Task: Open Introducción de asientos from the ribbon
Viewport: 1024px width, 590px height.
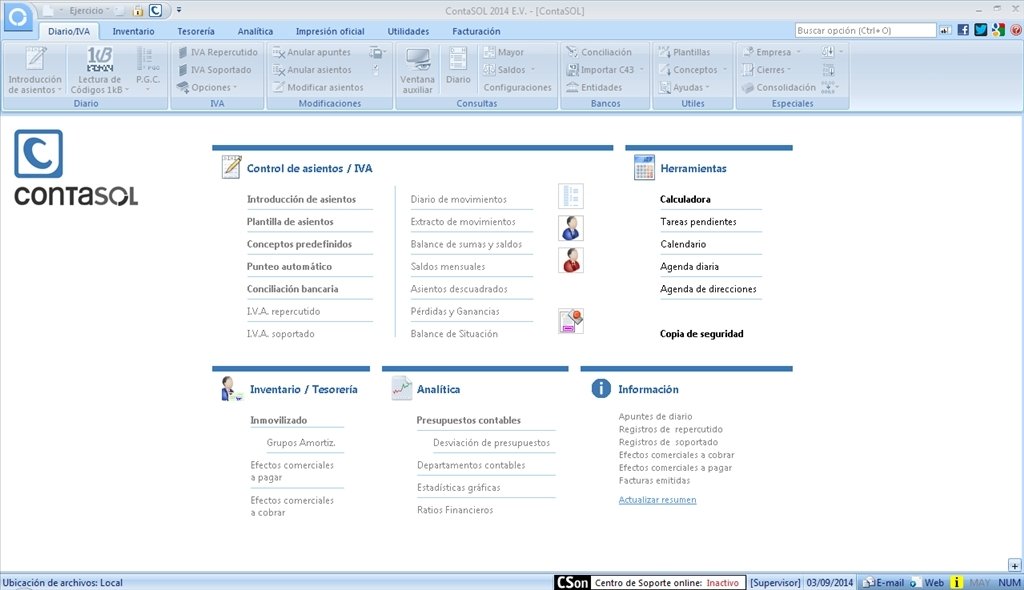Action: (35, 71)
